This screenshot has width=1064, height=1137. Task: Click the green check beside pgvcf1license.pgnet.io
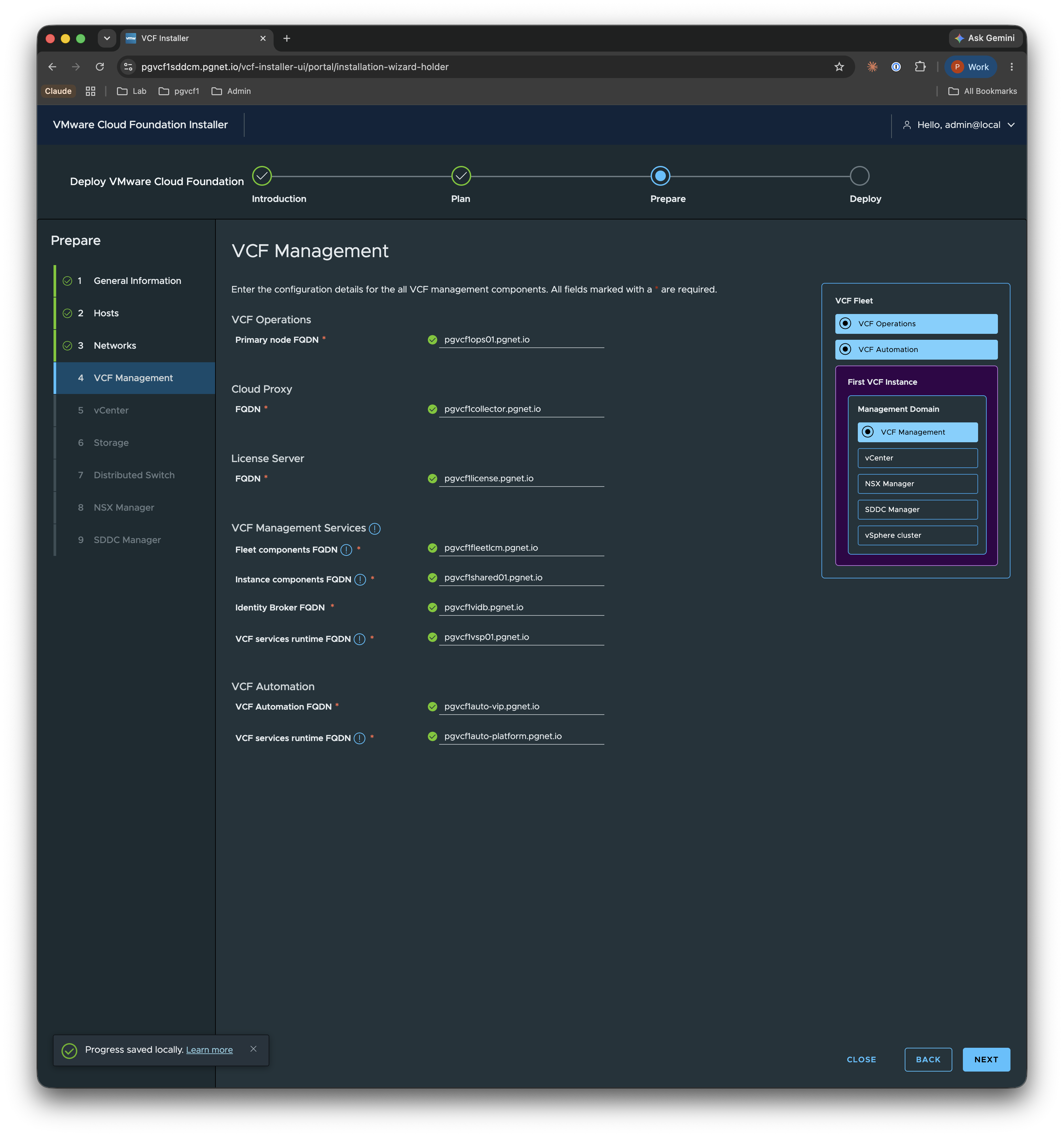pyautogui.click(x=432, y=479)
